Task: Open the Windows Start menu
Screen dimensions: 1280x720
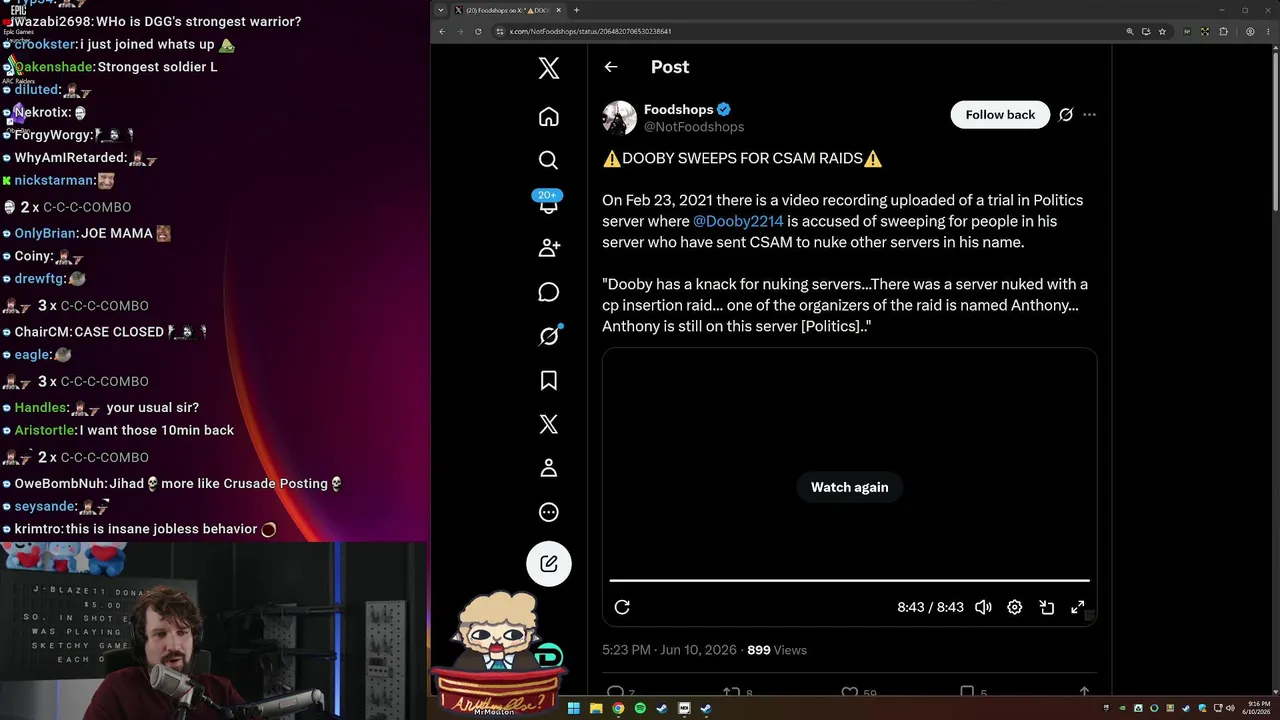Action: pos(574,708)
